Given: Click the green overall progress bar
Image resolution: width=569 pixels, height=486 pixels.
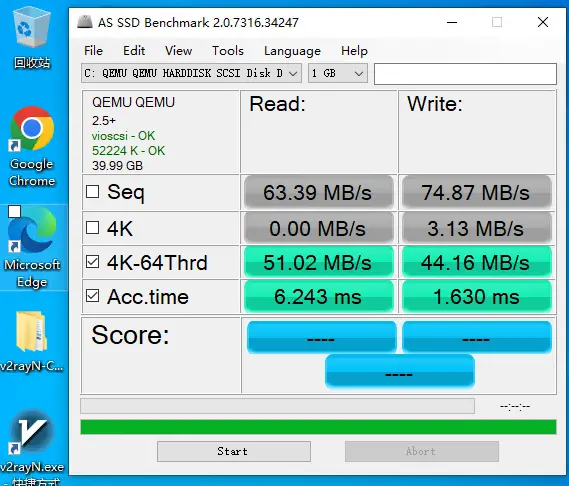Looking at the screenshot, I should [x=318, y=427].
